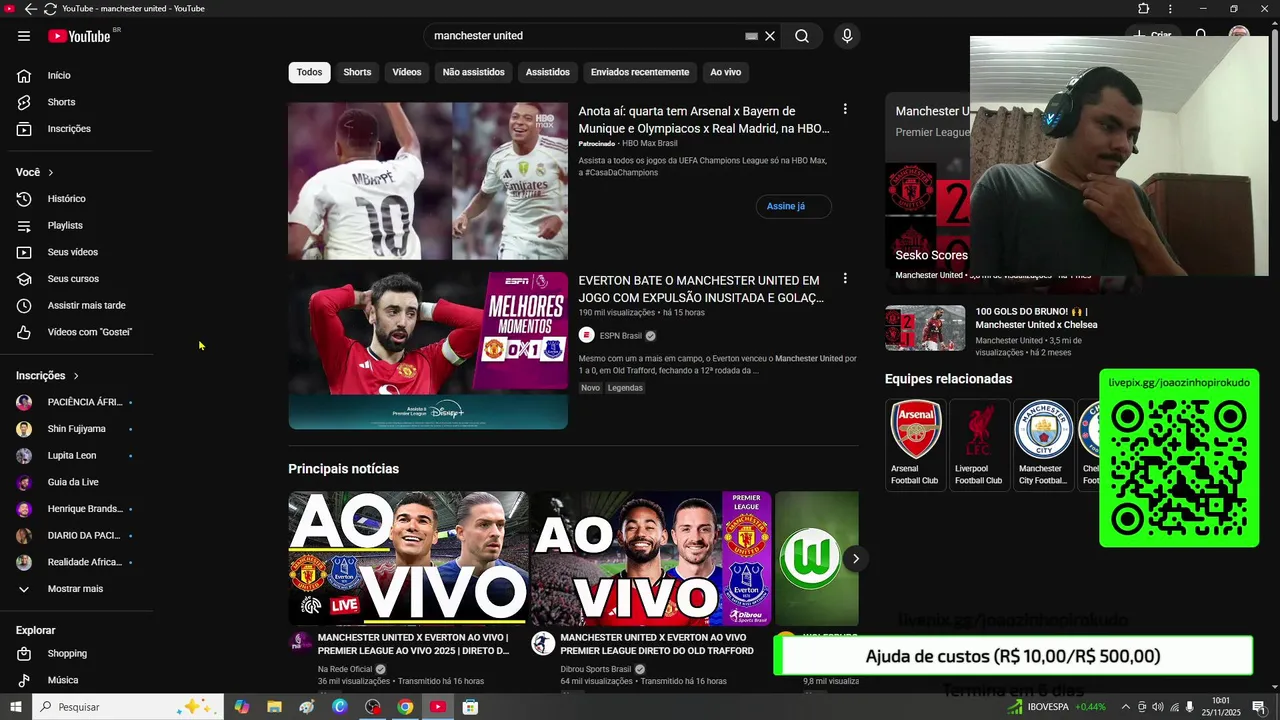Go back with the window back arrow
This screenshot has height=720, width=1280.
pyautogui.click(x=30, y=8)
